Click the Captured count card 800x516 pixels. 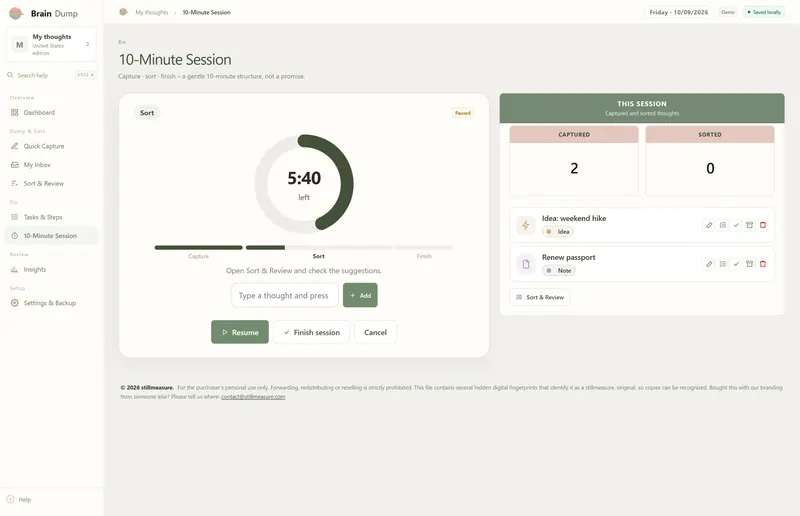click(574, 161)
